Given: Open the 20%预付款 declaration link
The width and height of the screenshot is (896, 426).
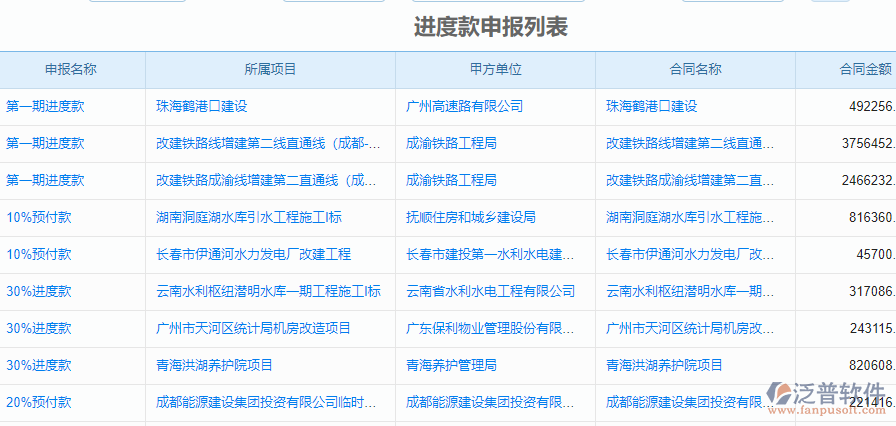Looking at the screenshot, I should [39, 403].
